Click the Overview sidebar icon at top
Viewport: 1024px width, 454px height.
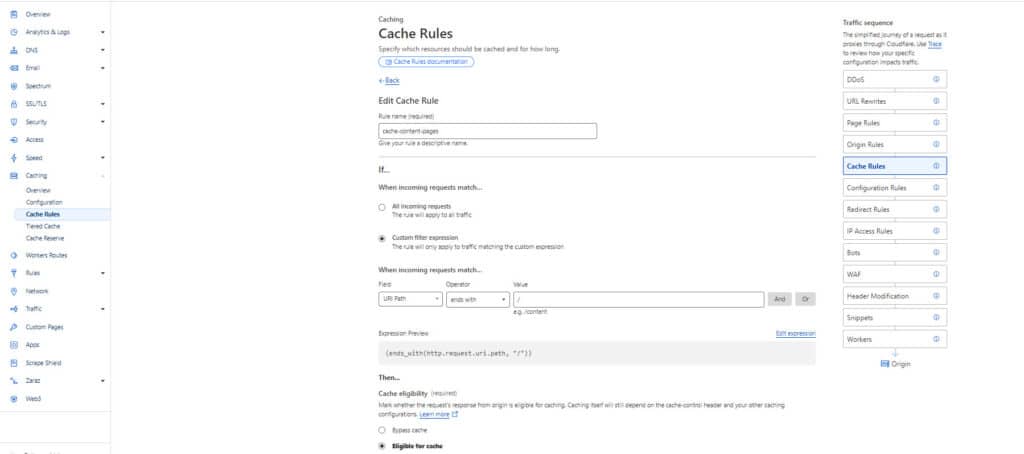point(14,14)
